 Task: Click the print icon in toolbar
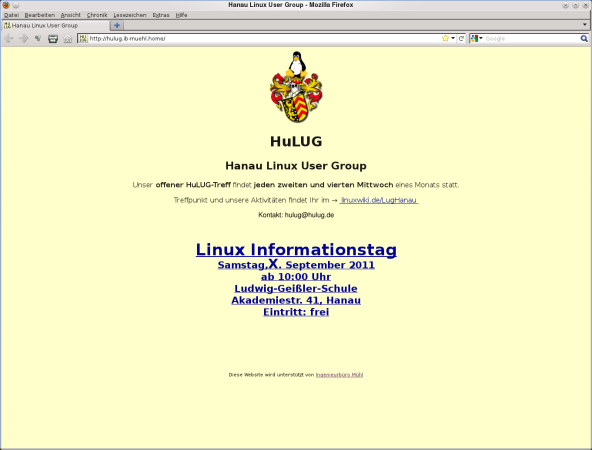click(53, 39)
